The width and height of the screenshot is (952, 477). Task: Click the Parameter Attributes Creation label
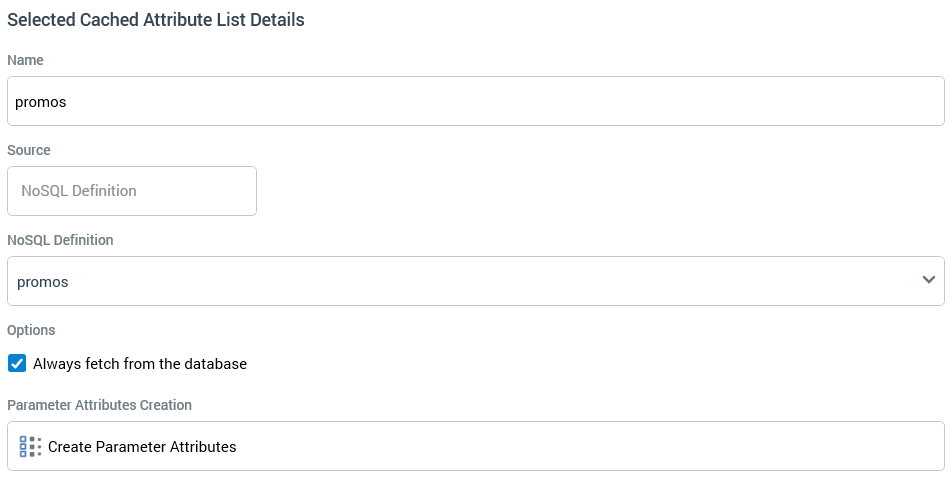pos(99,405)
